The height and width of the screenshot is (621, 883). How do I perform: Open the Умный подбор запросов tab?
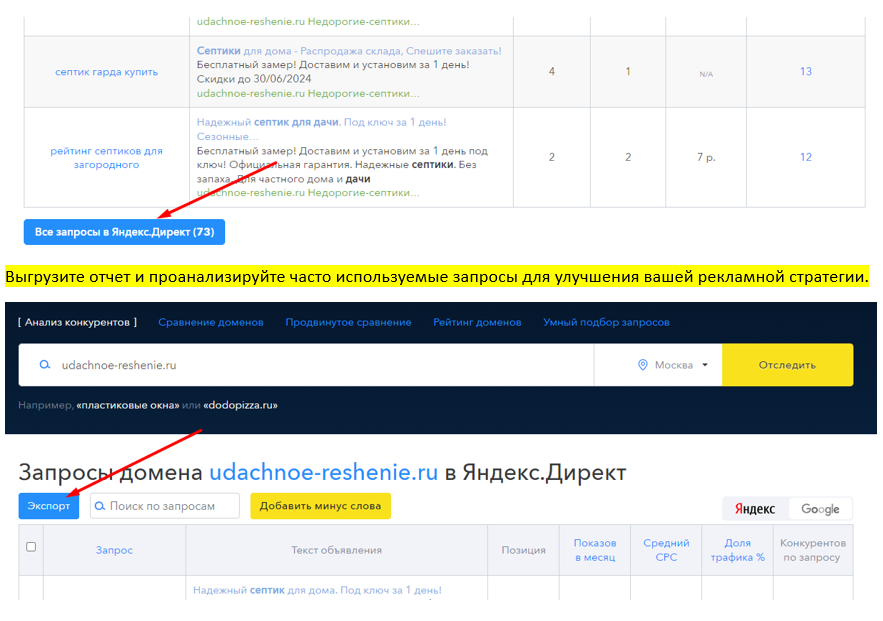click(x=606, y=322)
